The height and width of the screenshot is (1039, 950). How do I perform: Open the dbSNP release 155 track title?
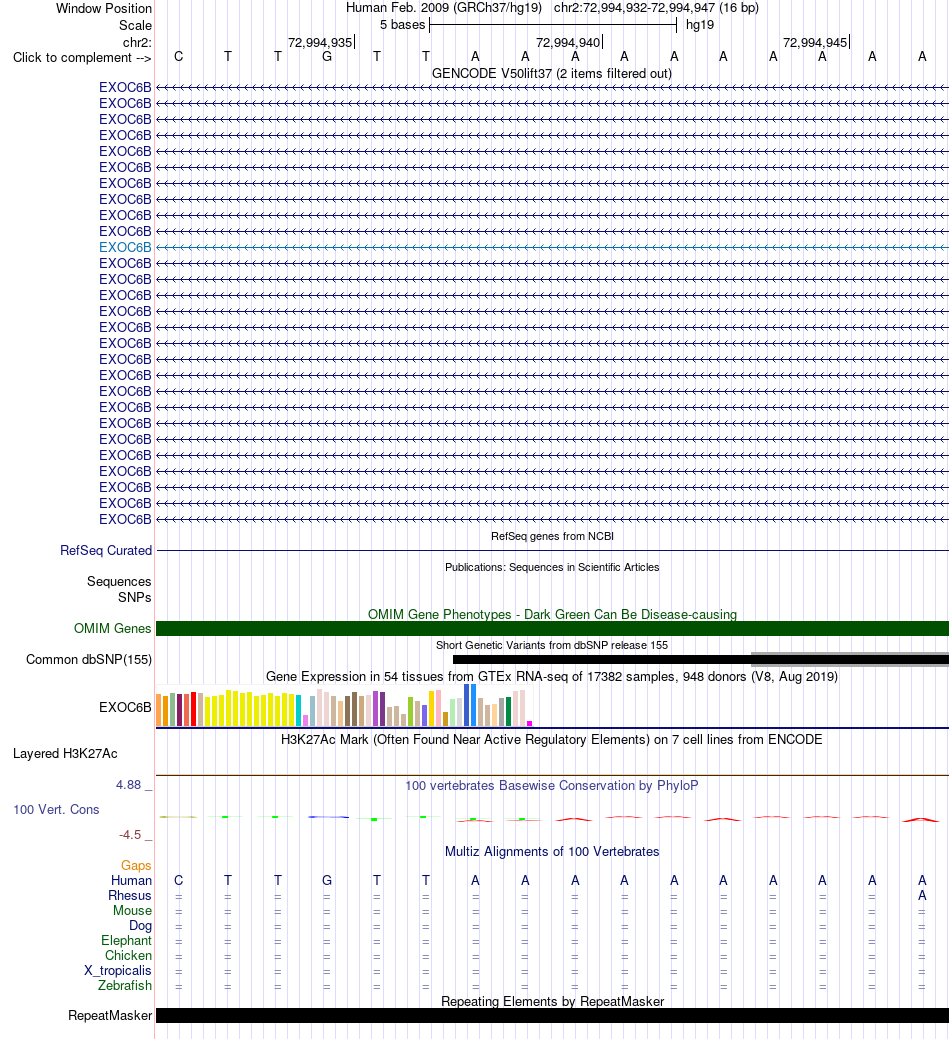tap(552, 645)
